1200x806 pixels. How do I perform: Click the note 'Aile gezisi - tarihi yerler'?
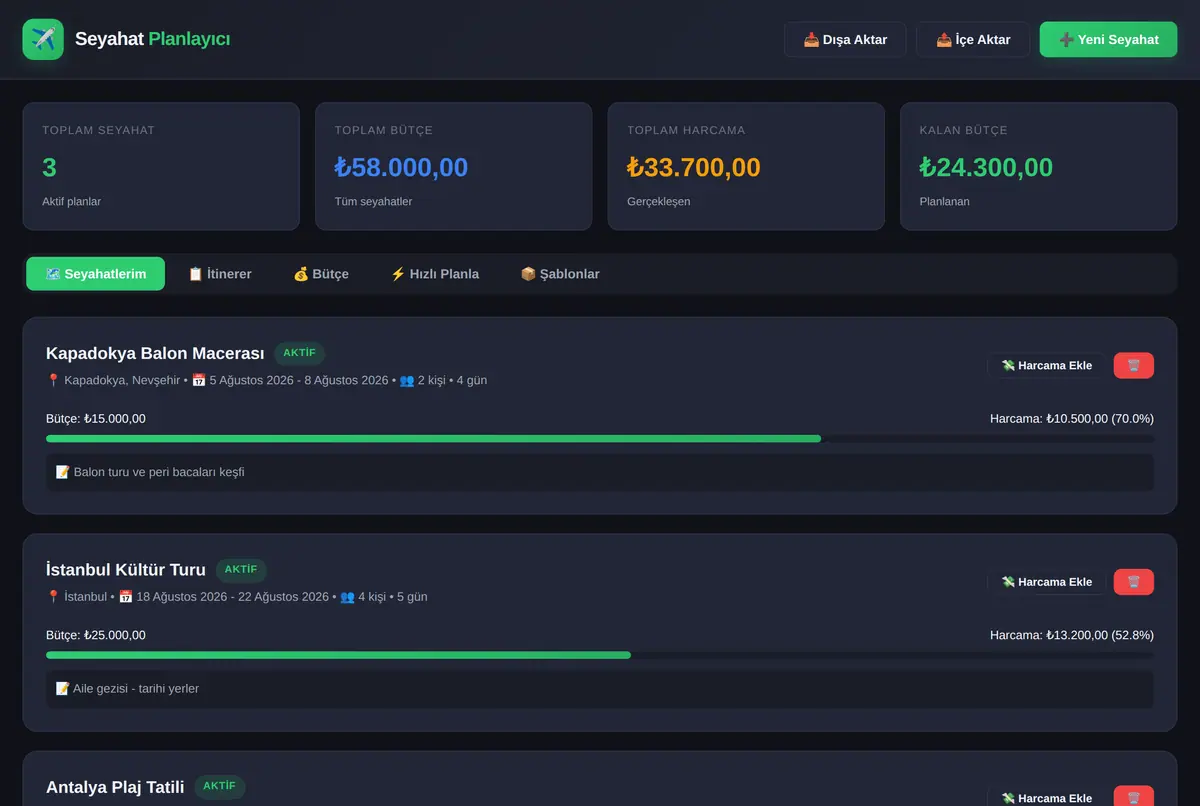[x=600, y=689]
